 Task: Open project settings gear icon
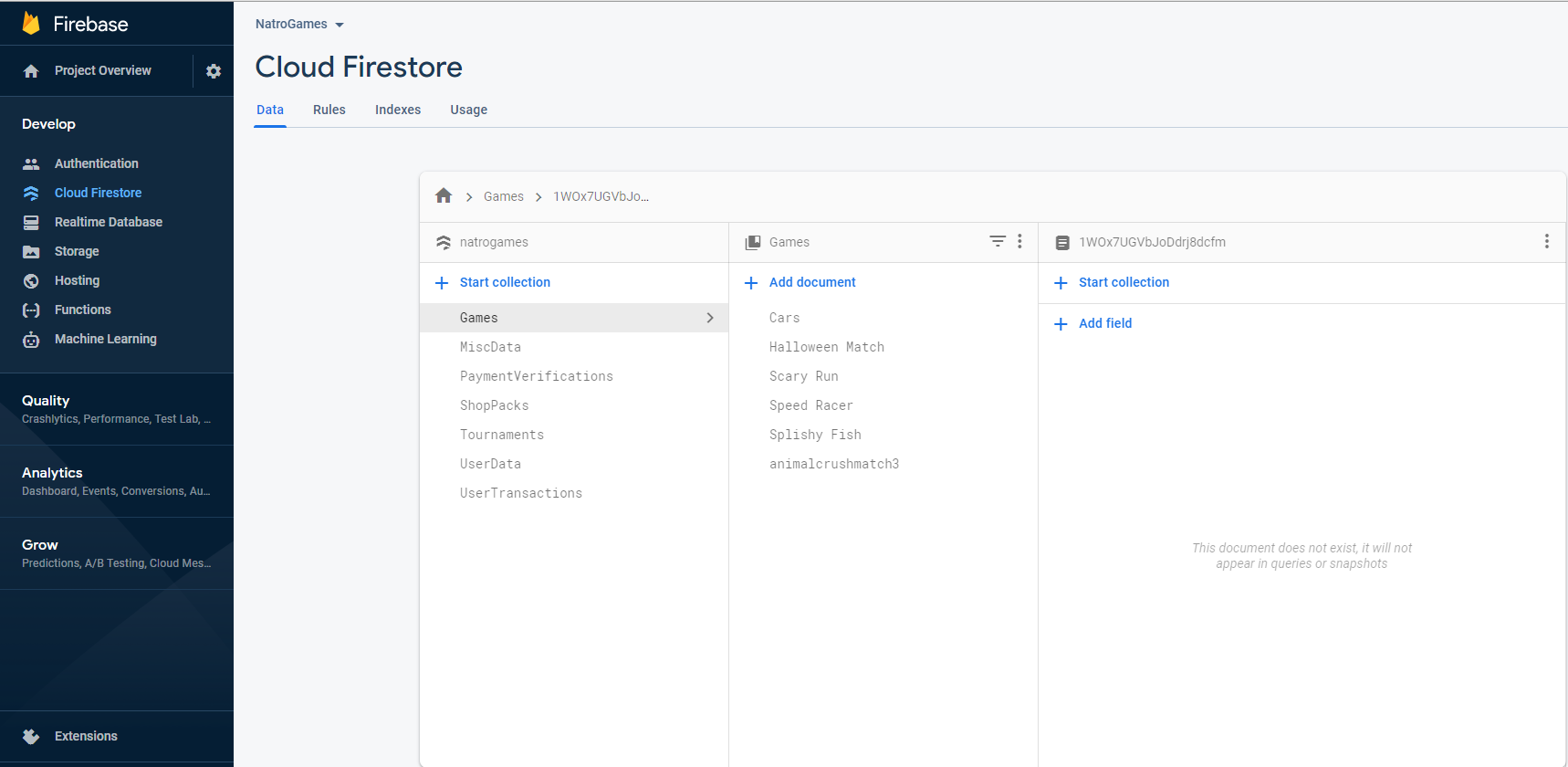(214, 71)
